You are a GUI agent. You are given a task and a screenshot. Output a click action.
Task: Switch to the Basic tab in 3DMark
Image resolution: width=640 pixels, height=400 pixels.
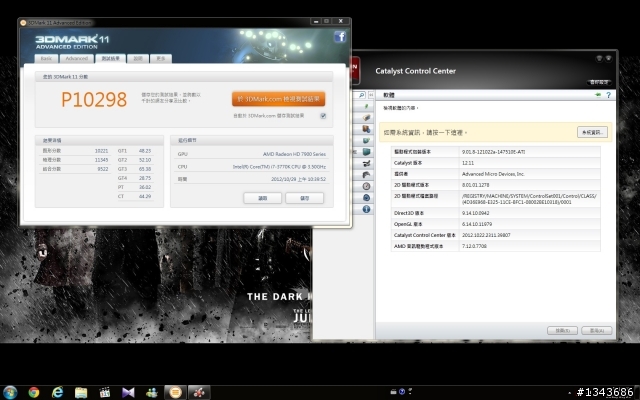(46, 59)
